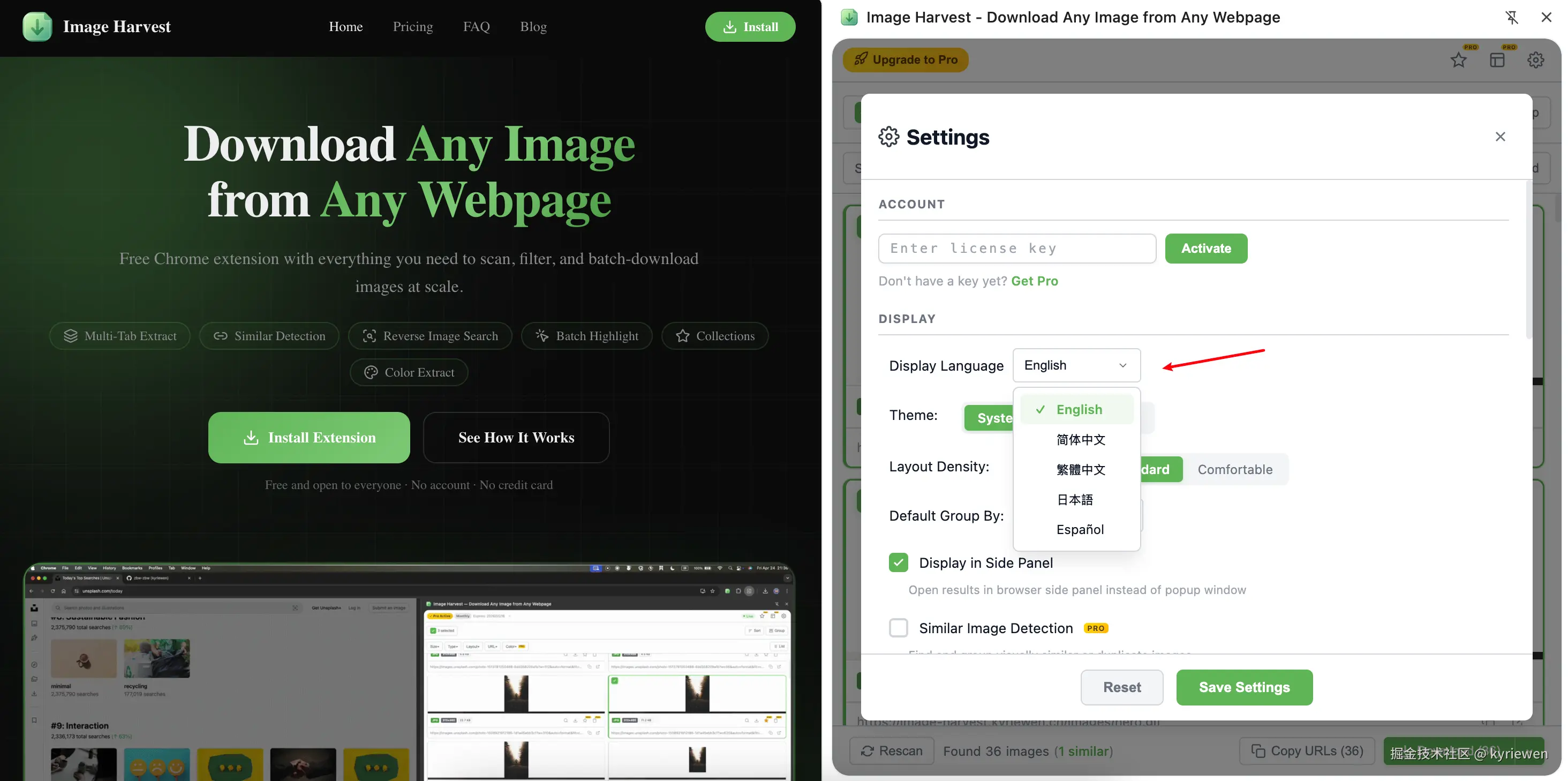Select the Similar Detection feature chip
Screen dimensions: 1568x781
point(269,336)
